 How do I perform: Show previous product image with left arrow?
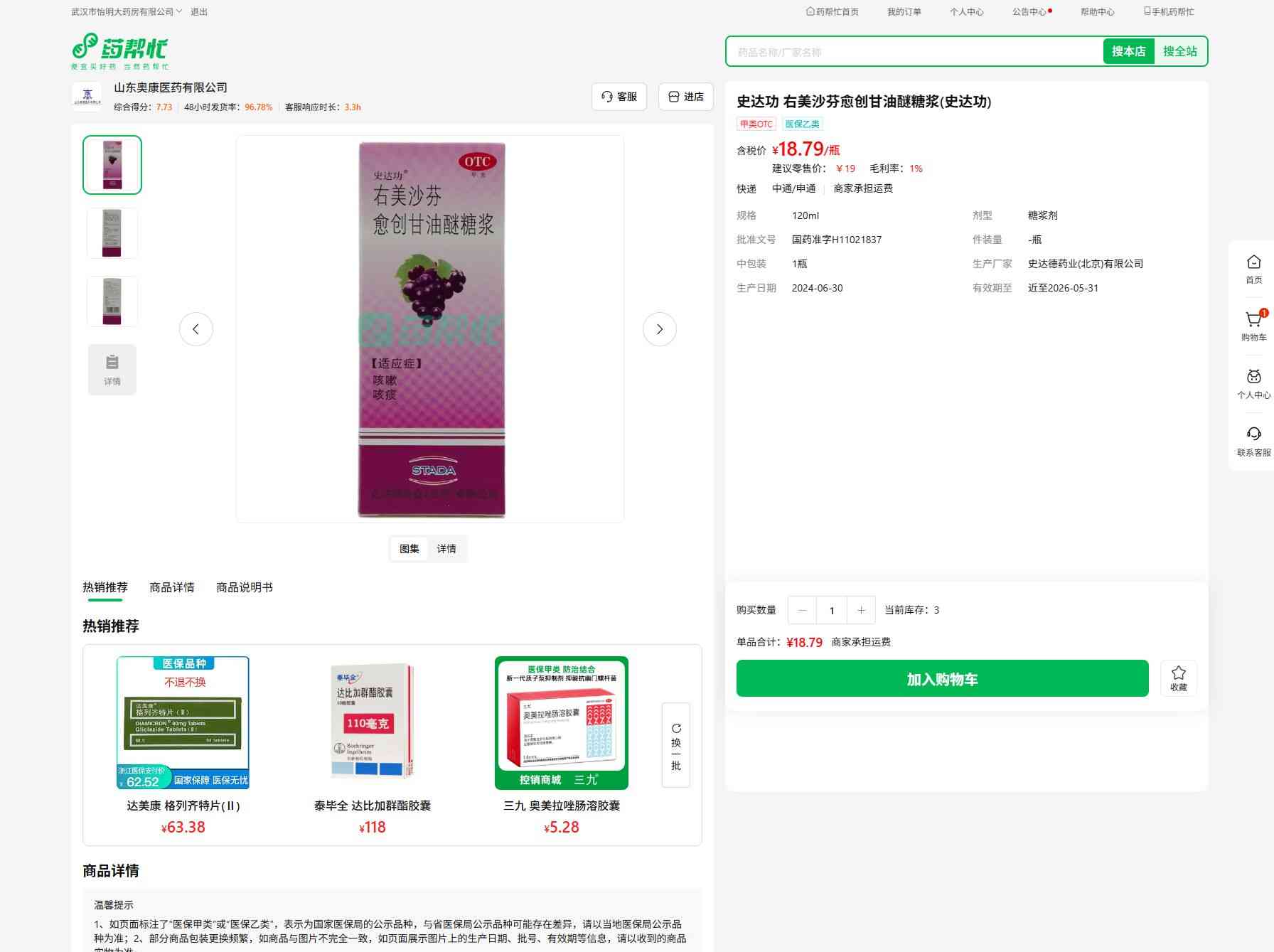click(x=196, y=329)
